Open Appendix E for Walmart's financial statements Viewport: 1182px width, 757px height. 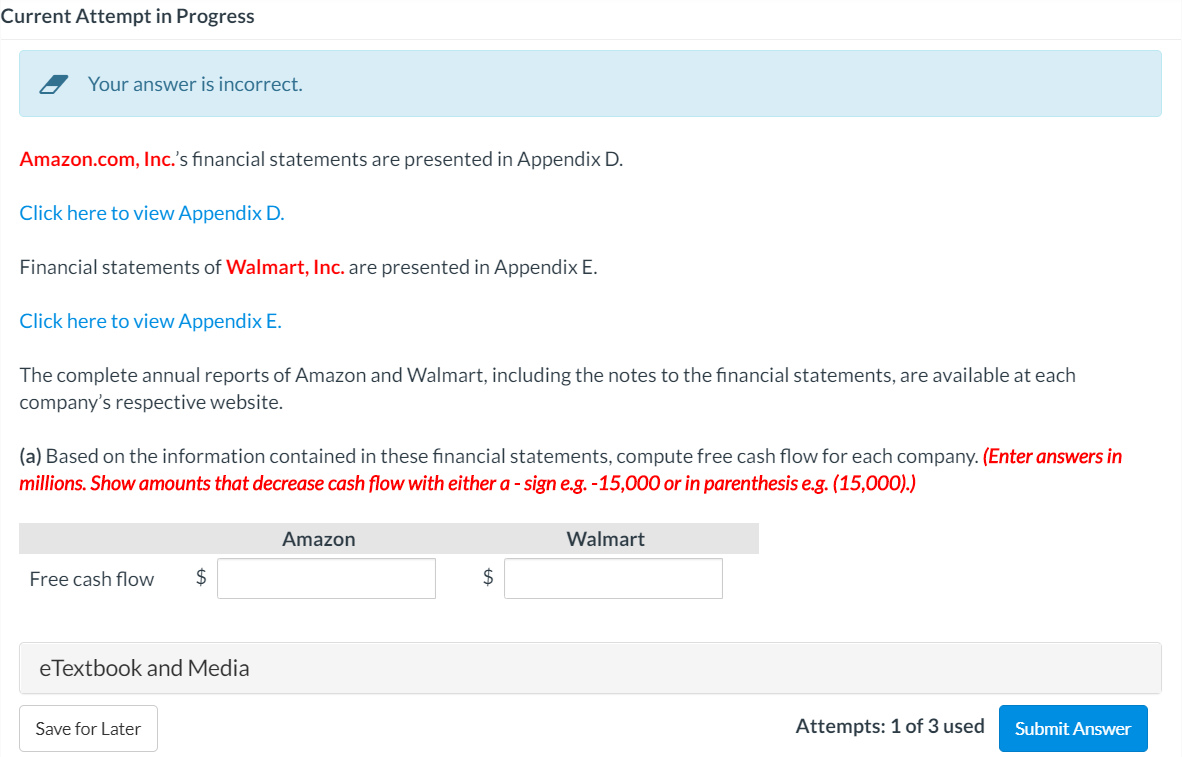point(150,320)
